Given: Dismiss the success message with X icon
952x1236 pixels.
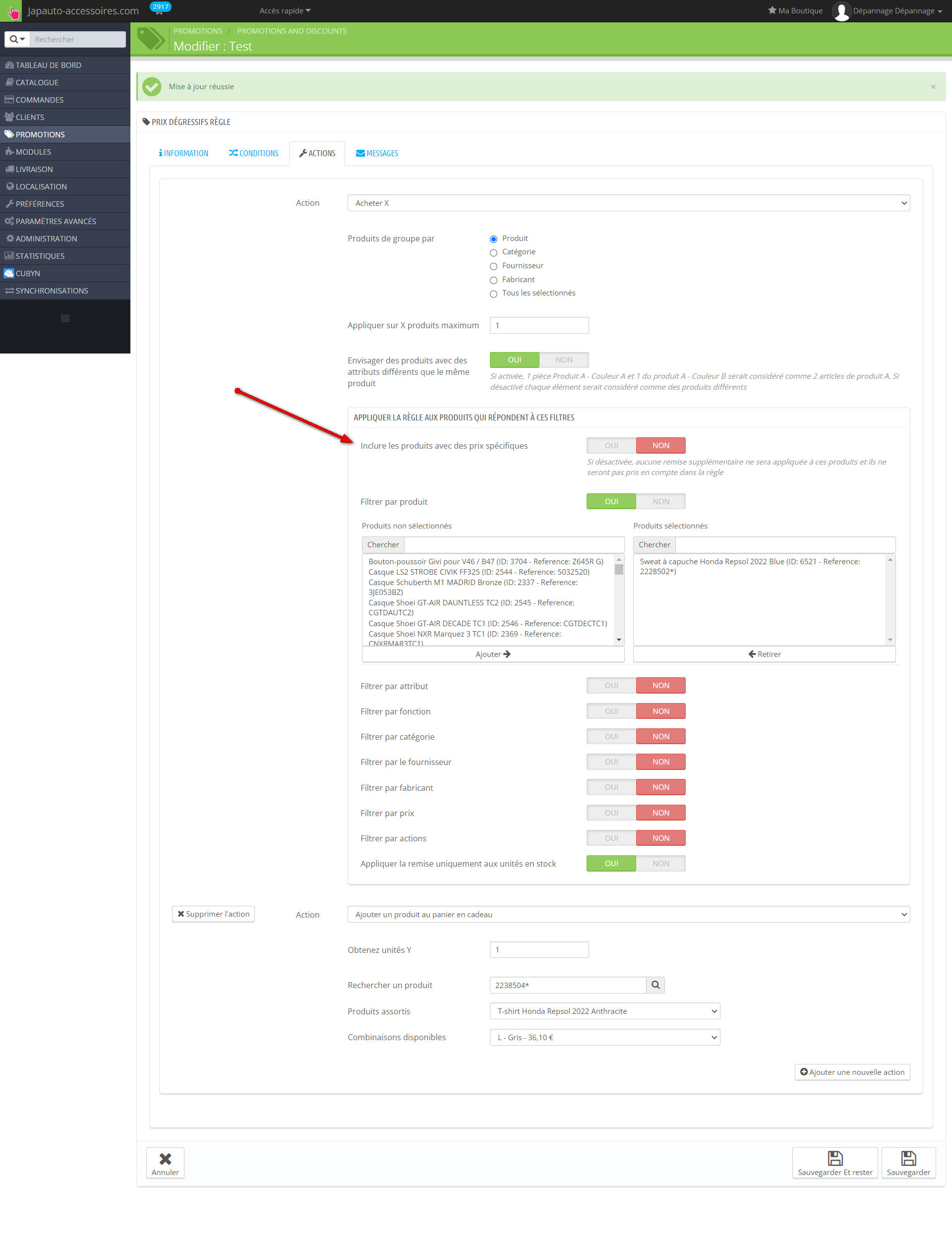Looking at the screenshot, I should (933, 87).
